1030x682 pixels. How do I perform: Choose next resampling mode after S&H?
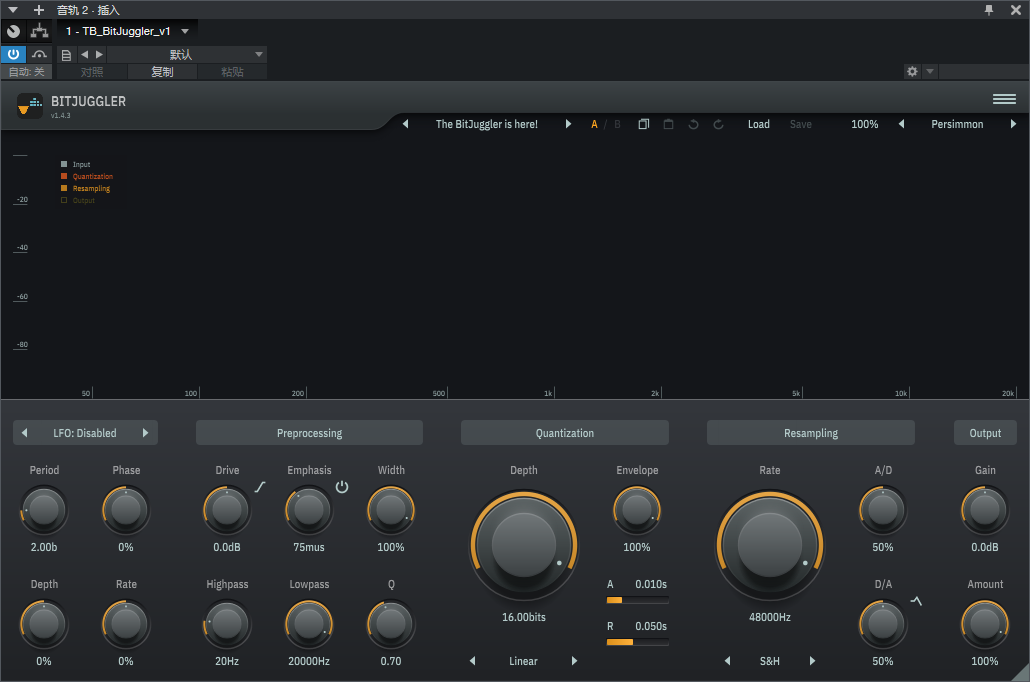(x=812, y=661)
